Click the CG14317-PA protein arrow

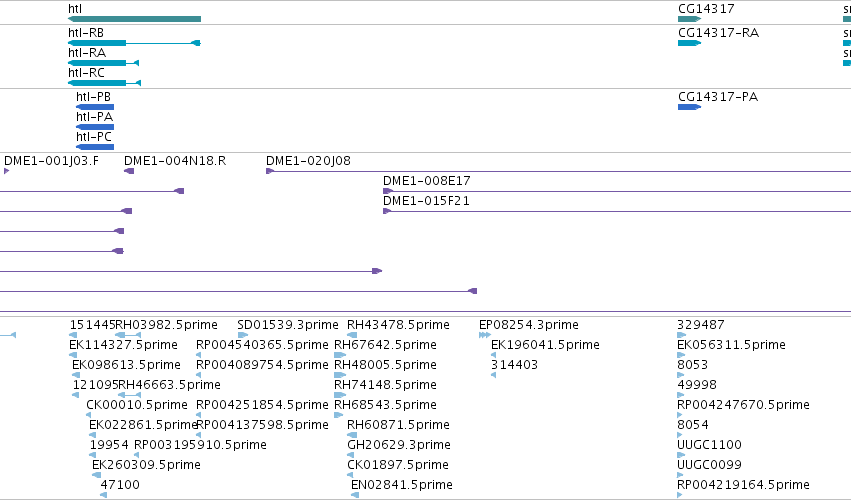coord(690,107)
